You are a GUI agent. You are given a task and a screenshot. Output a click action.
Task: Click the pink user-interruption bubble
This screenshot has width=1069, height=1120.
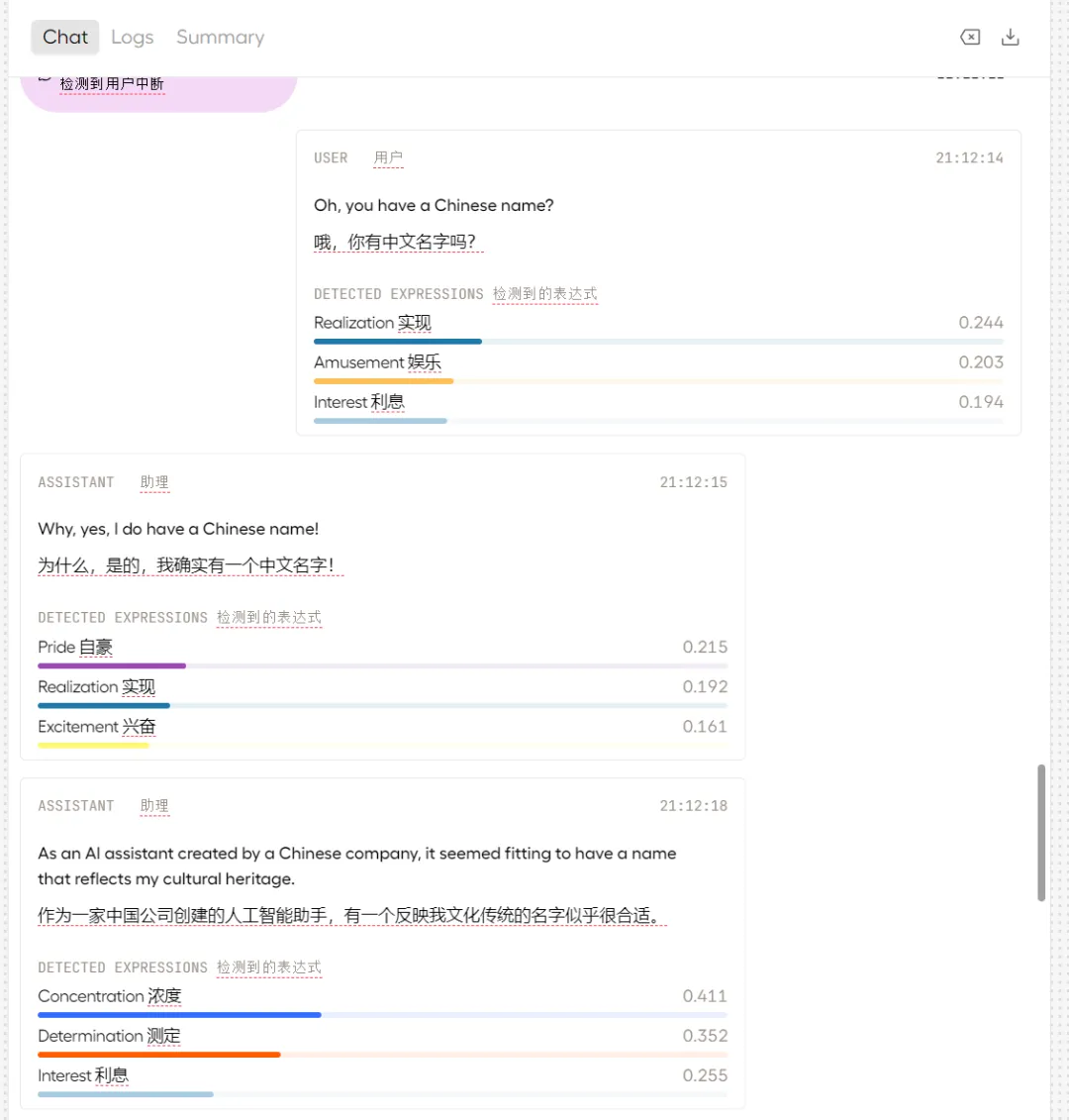[x=158, y=91]
